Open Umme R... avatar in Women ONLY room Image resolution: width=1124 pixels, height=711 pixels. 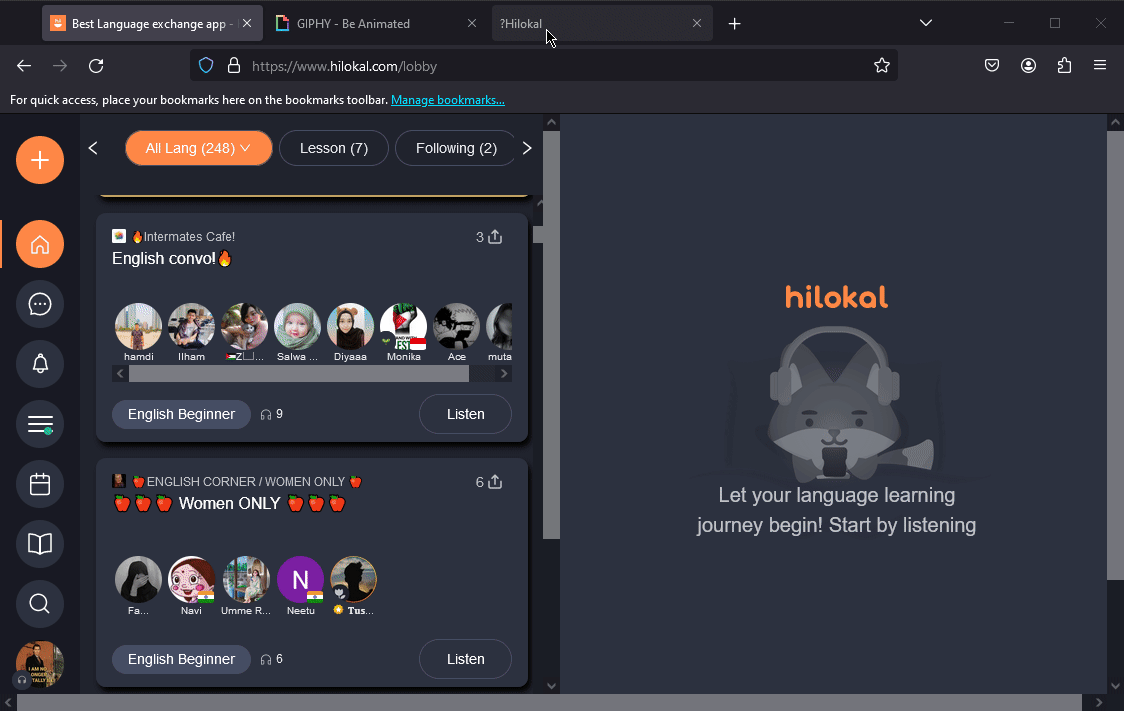click(x=246, y=579)
